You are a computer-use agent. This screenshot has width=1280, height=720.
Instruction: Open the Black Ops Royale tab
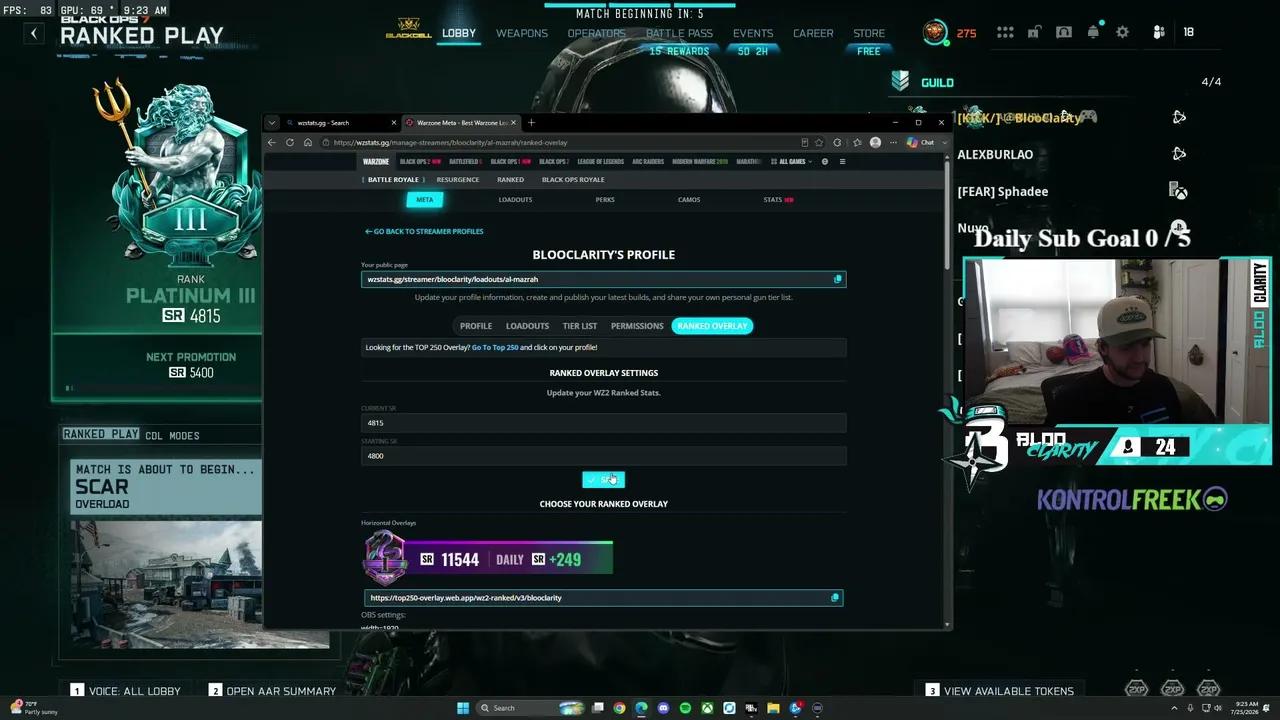[x=573, y=180]
